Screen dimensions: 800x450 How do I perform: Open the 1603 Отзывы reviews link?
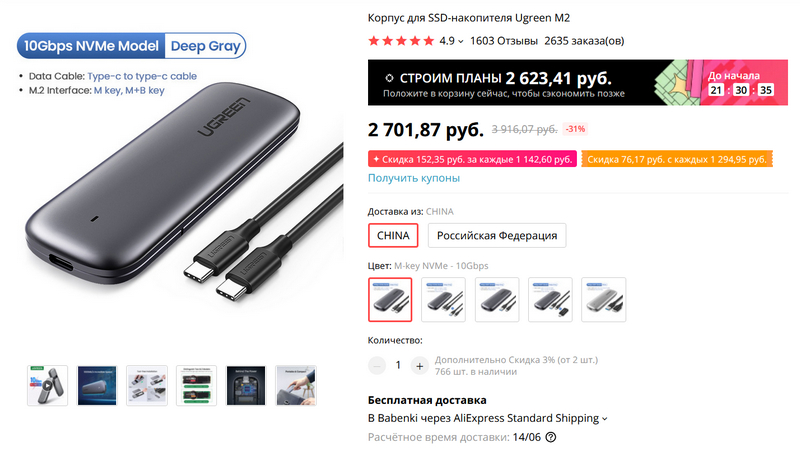[x=503, y=41]
